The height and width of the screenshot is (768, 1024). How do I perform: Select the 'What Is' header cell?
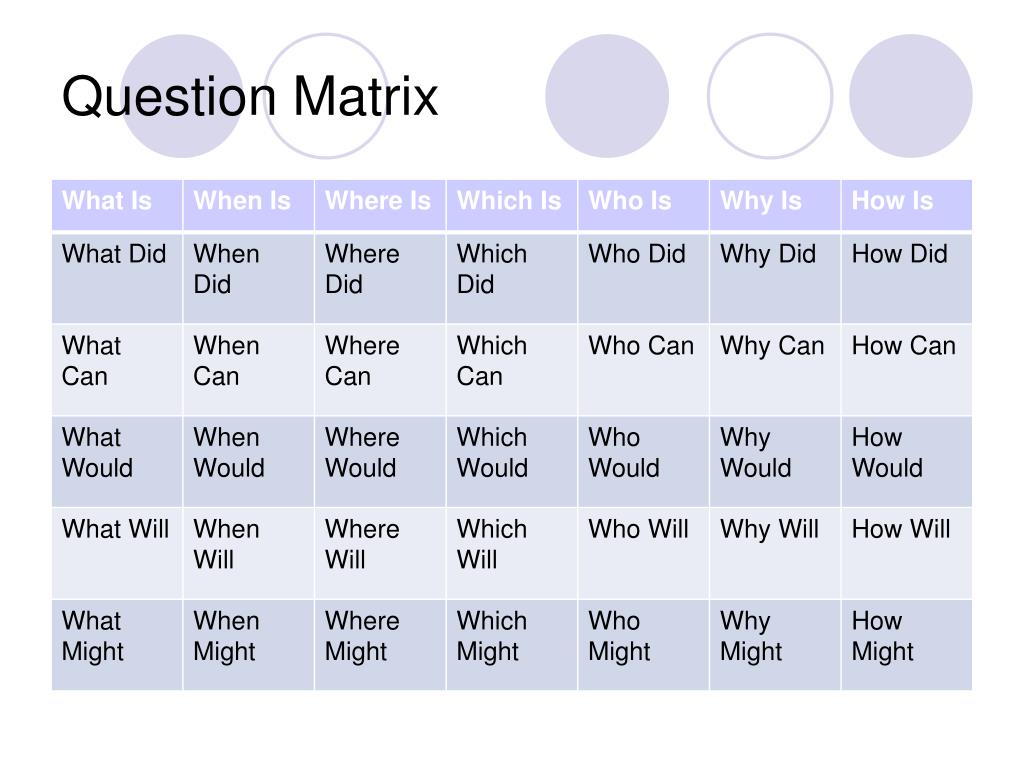click(117, 204)
